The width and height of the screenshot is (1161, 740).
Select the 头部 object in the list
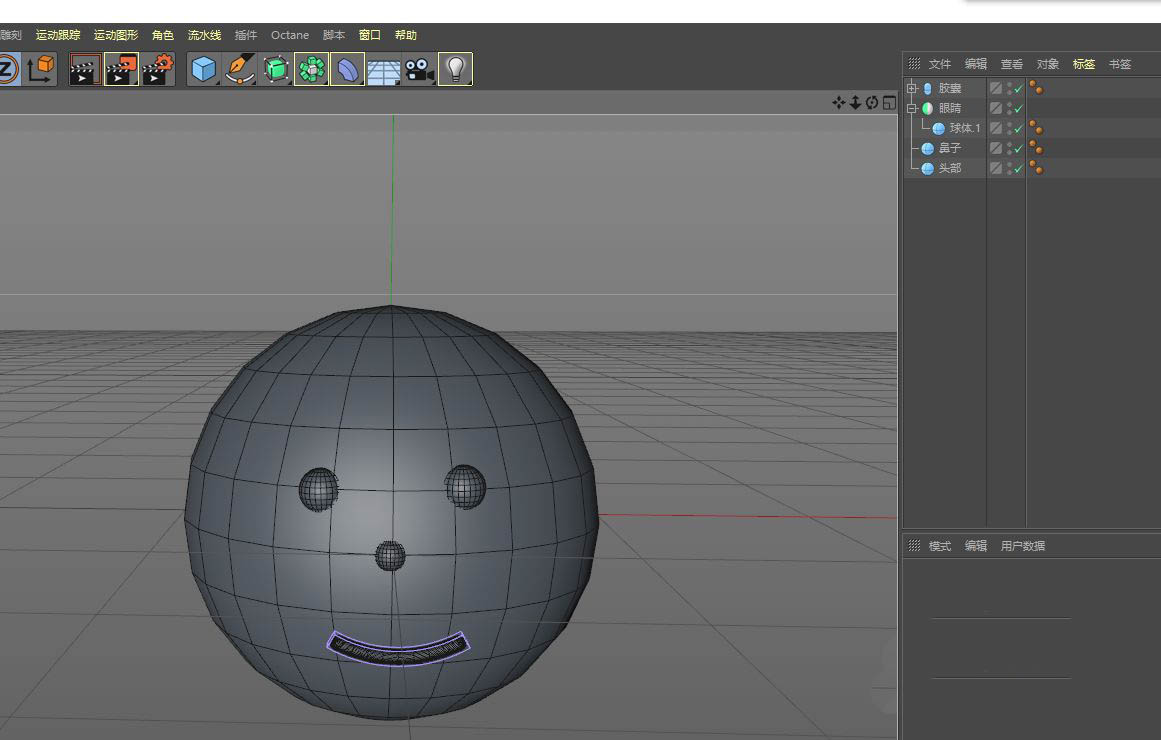click(x=949, y=168)
